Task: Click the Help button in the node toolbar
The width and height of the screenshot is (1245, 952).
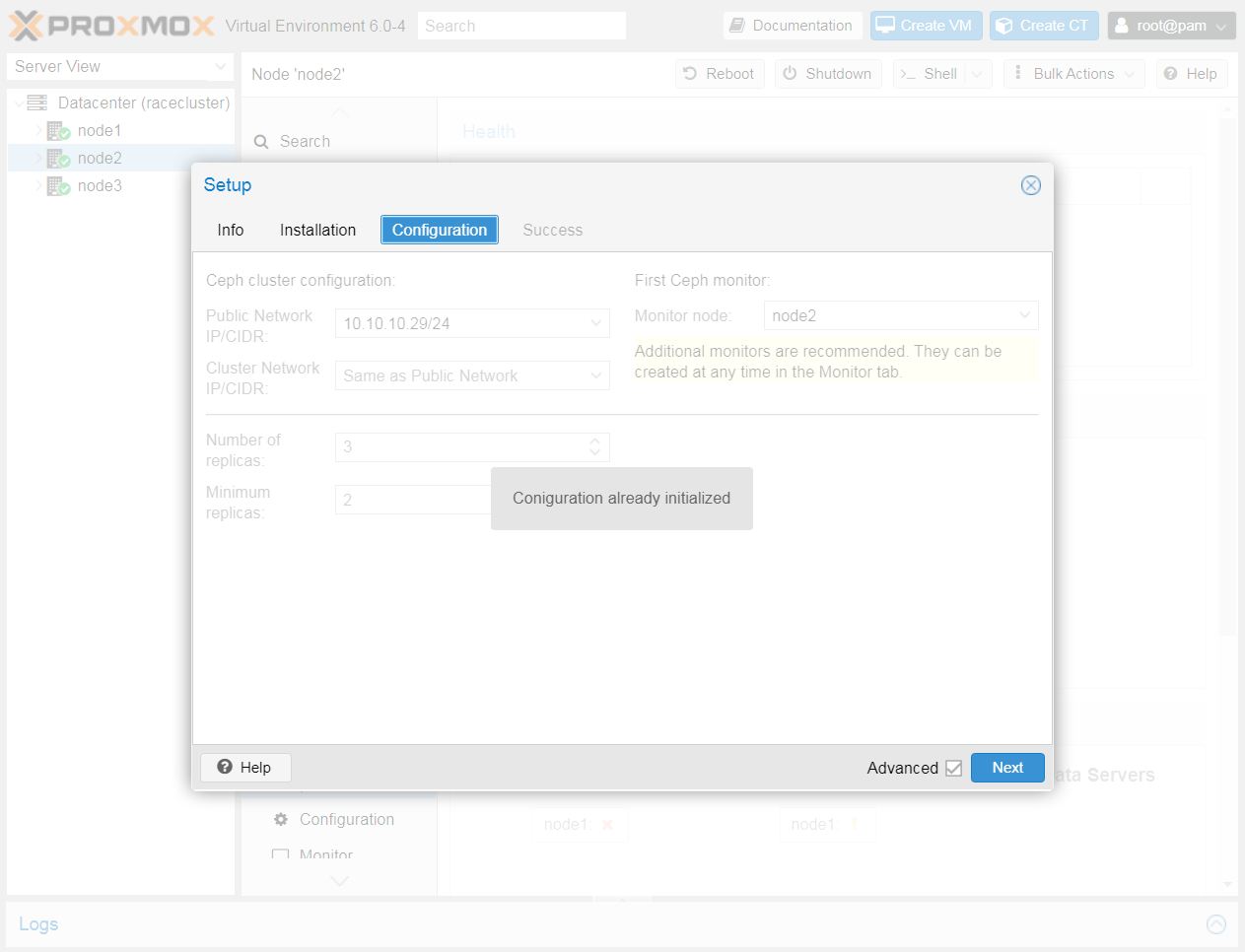Action: click(x=1191, y=74)
